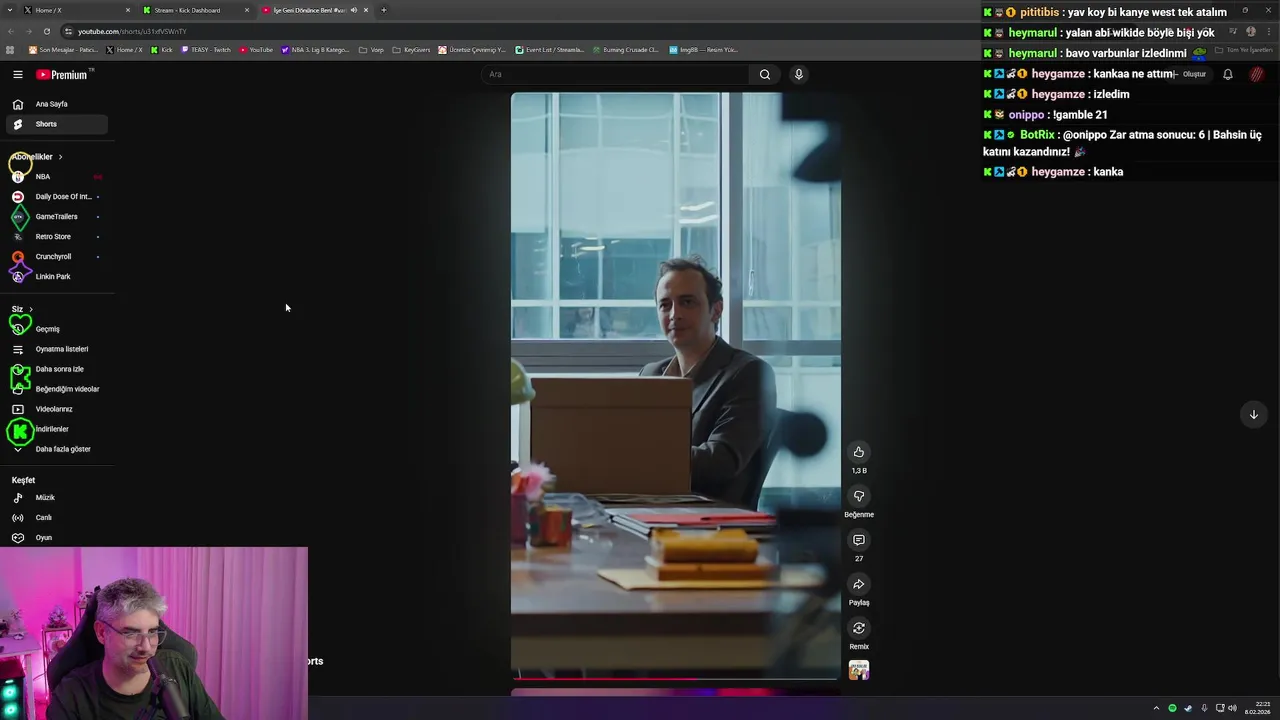Open Videolarınız in sidebar
The image size is (1280, 720).
pos(56,409)
